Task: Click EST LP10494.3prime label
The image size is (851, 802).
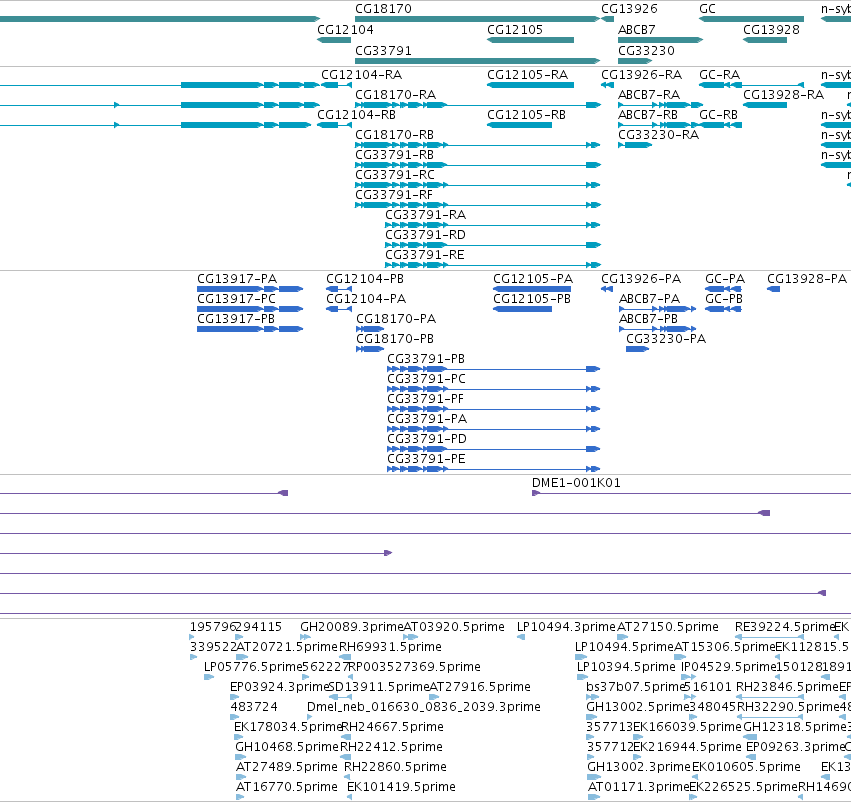Action: pos(567,627)
